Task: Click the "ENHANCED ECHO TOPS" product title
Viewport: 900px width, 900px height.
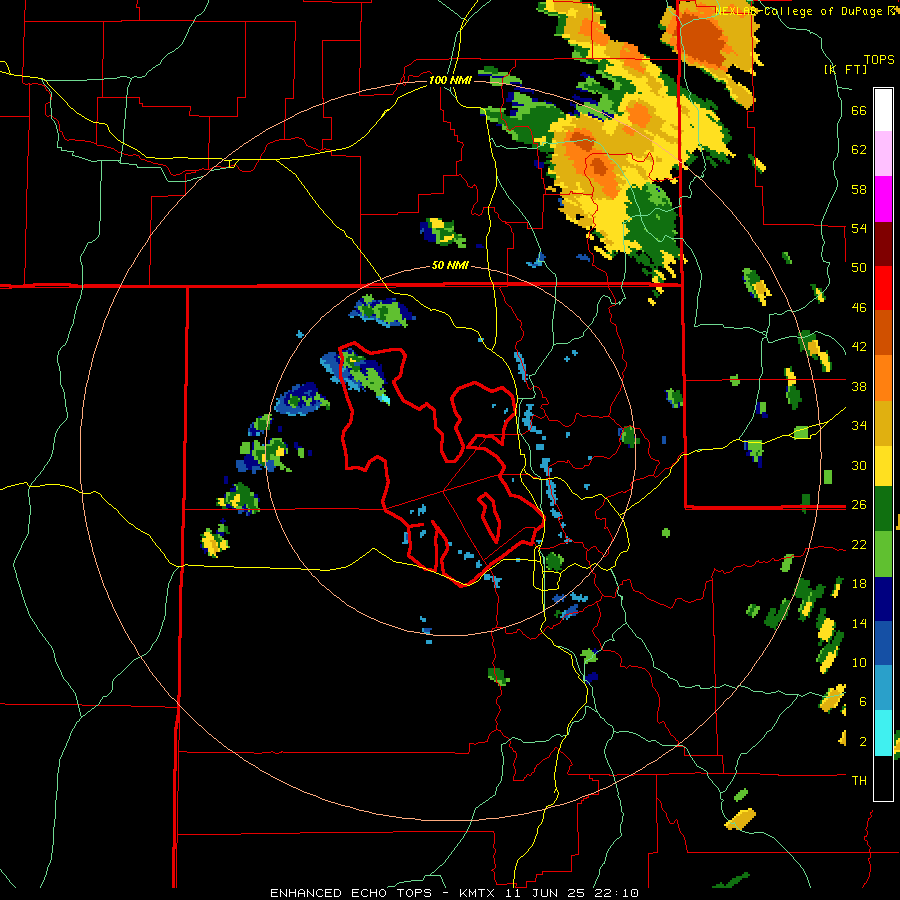Action: [351, 893]
